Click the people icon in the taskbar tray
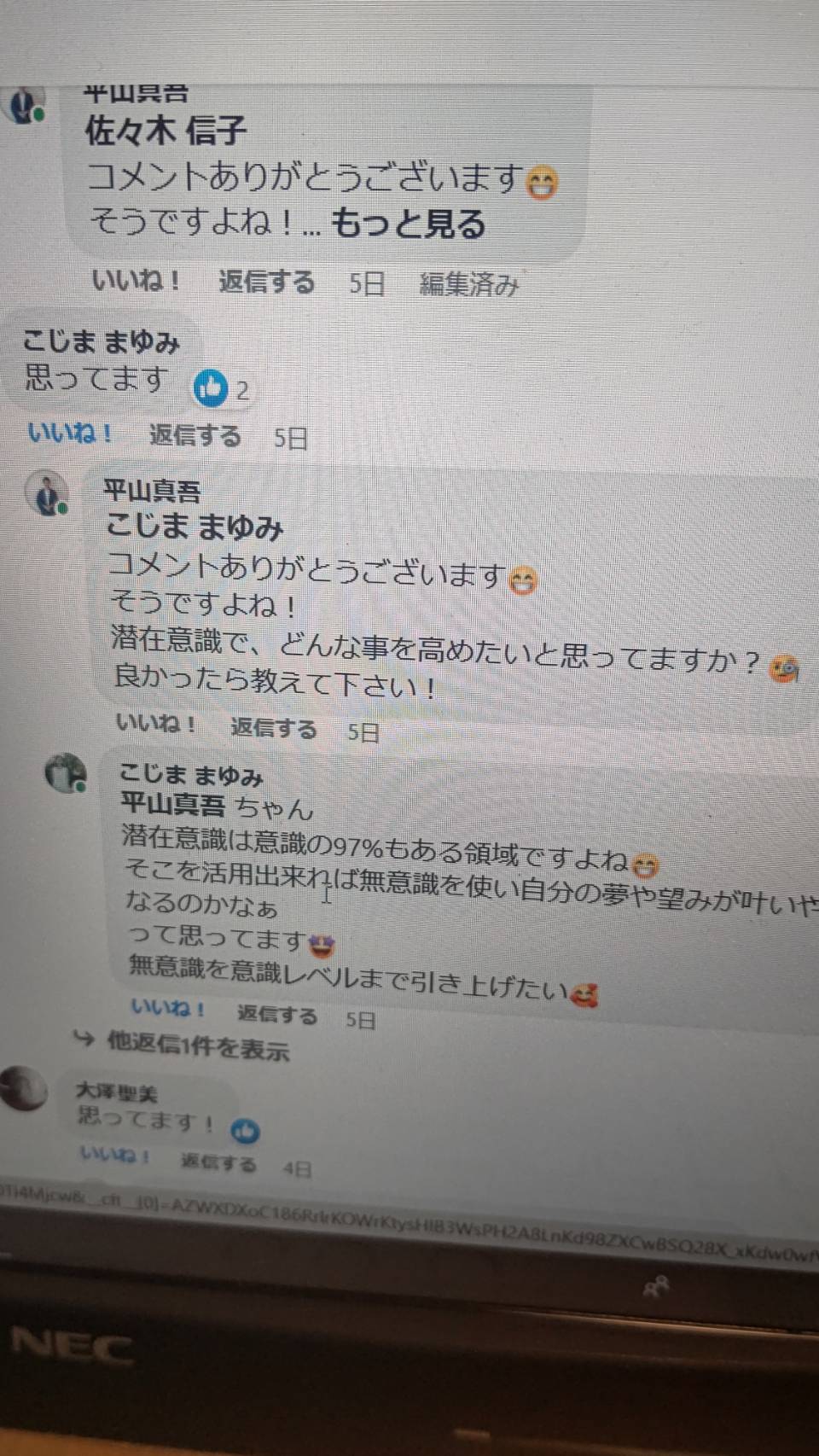The width and height of the screenshot is (819, 1456). (x=656, y=1286)
